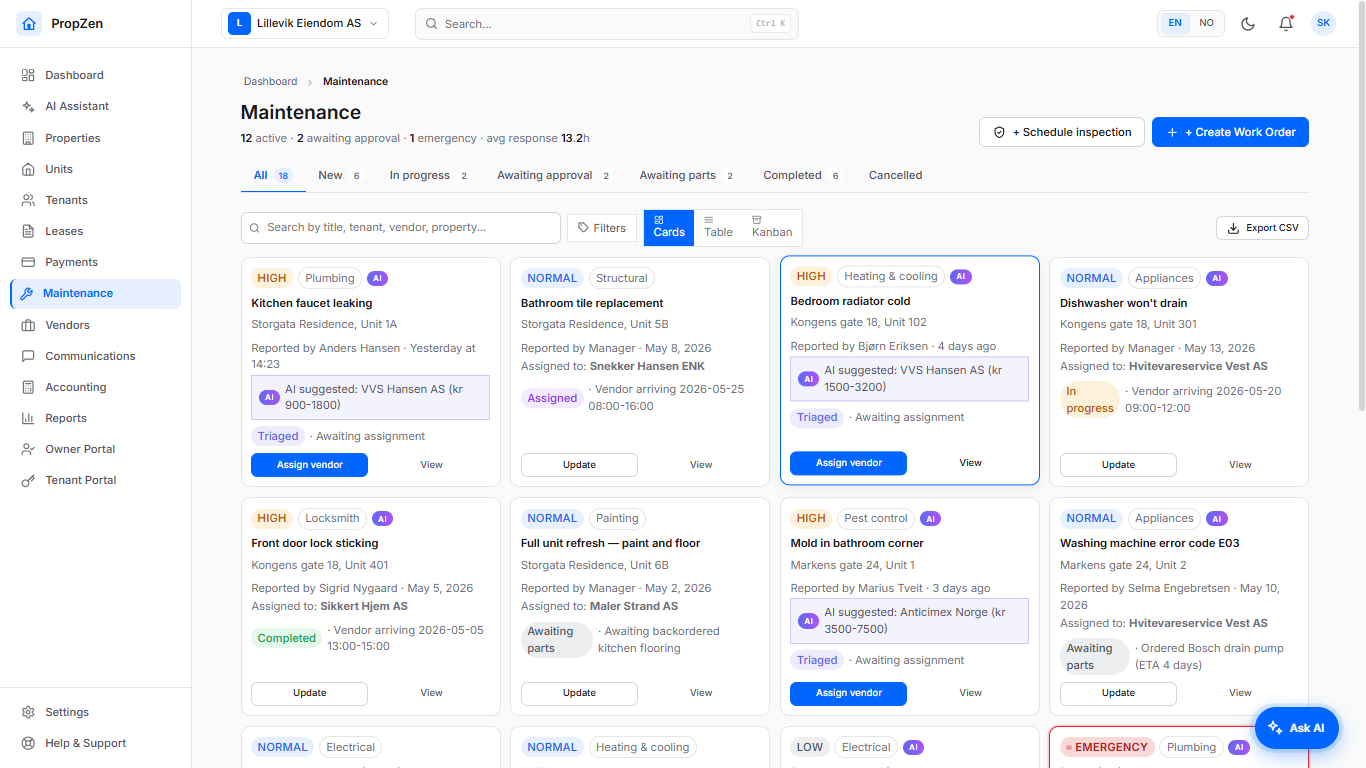The image size is (1366, 768).
Task: Click AI badge on Kitchen faucet leaking card
Action: [x=377, y=278]
